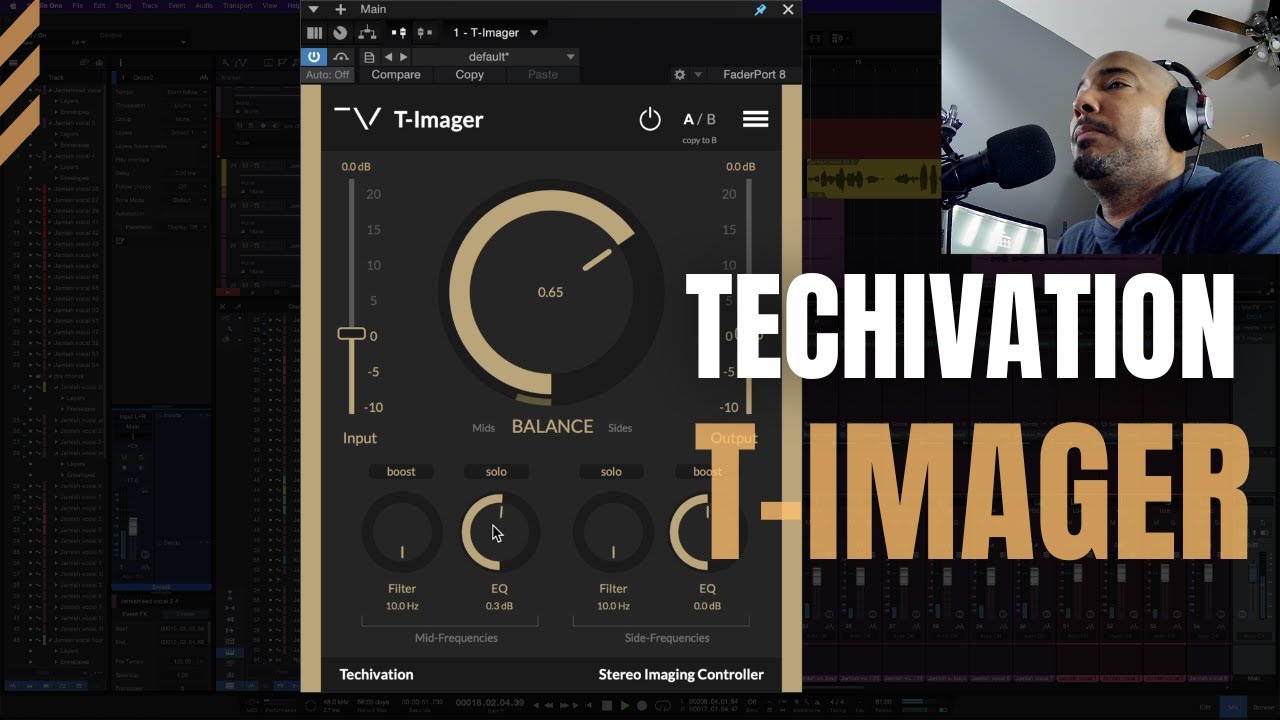1280x720 pixels.
Task: Enable boost for Mid-Frequencies filter
Action: [x=401, y=472]
